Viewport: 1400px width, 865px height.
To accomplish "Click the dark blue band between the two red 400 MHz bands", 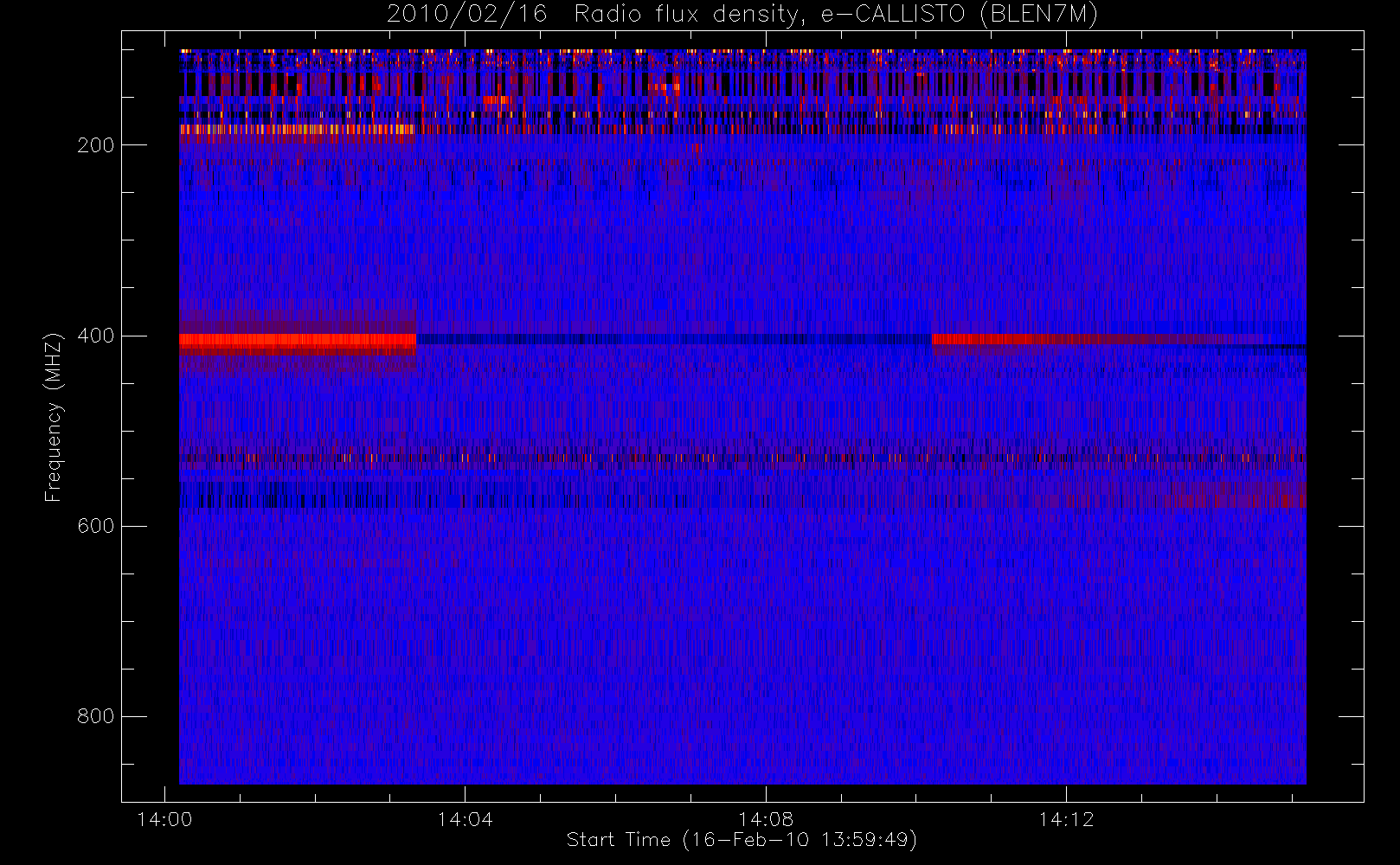I will pyautogui.click(x=674, y=339).
